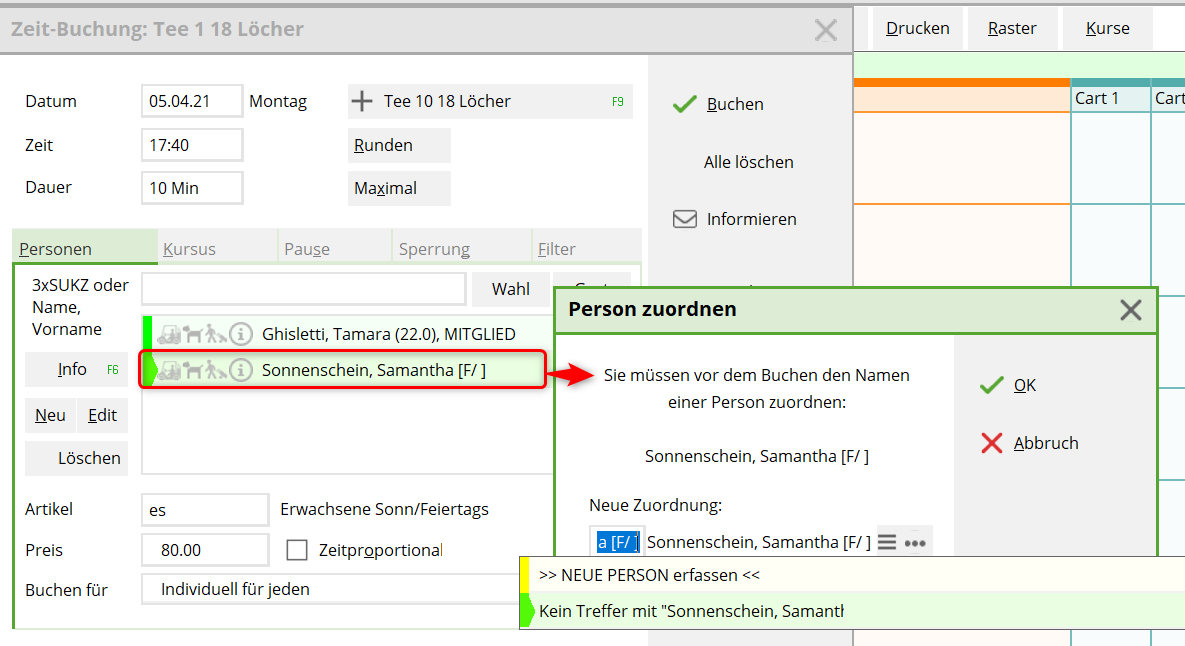1185x646 pixels.
Task: Click the golf cart icon in Sonnenschein row
Action: [169, 369]
